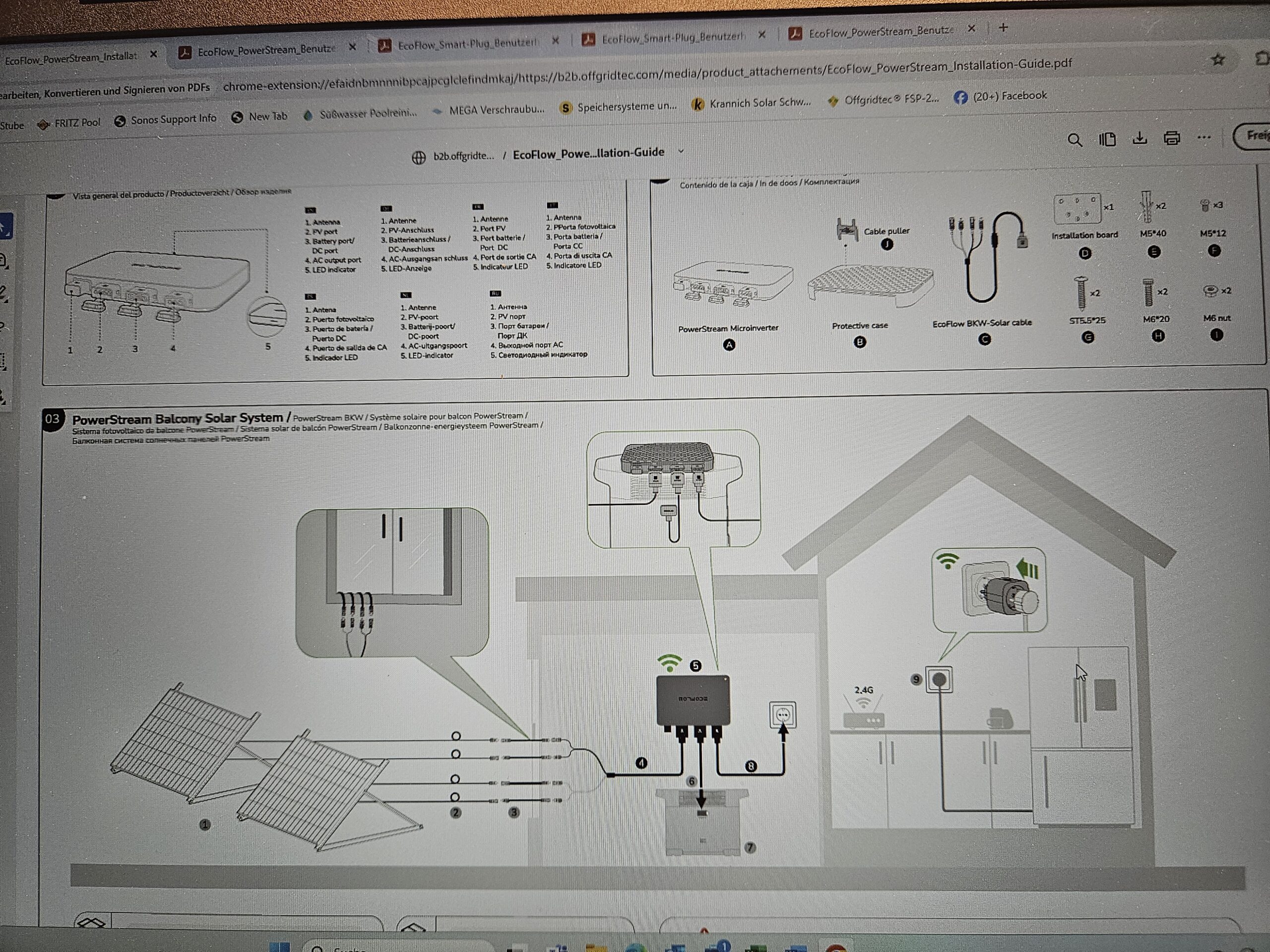Open Krannich Solar Schw... bookmark
Screen dimensions: 1270x952
[752, 103]
